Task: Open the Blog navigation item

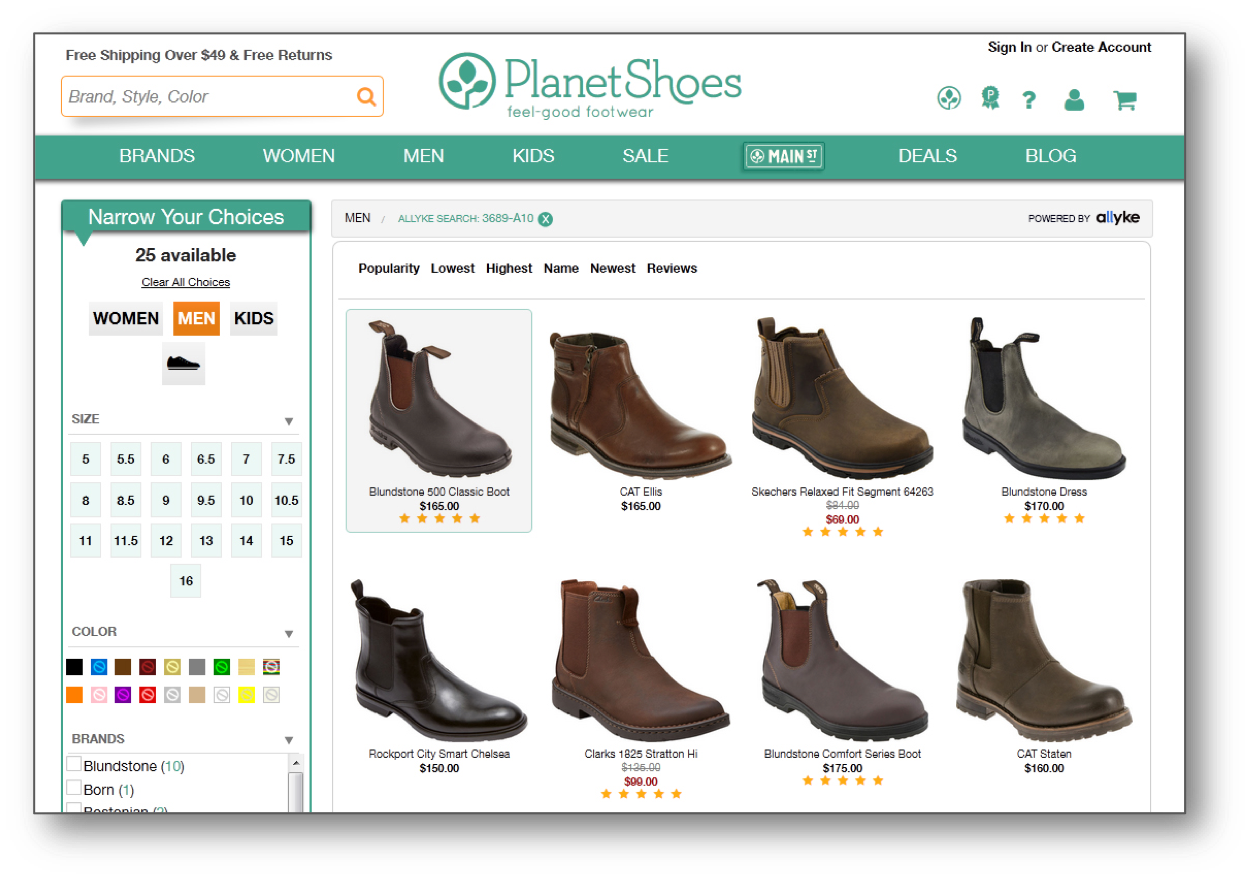Action: pos(1051,156)
